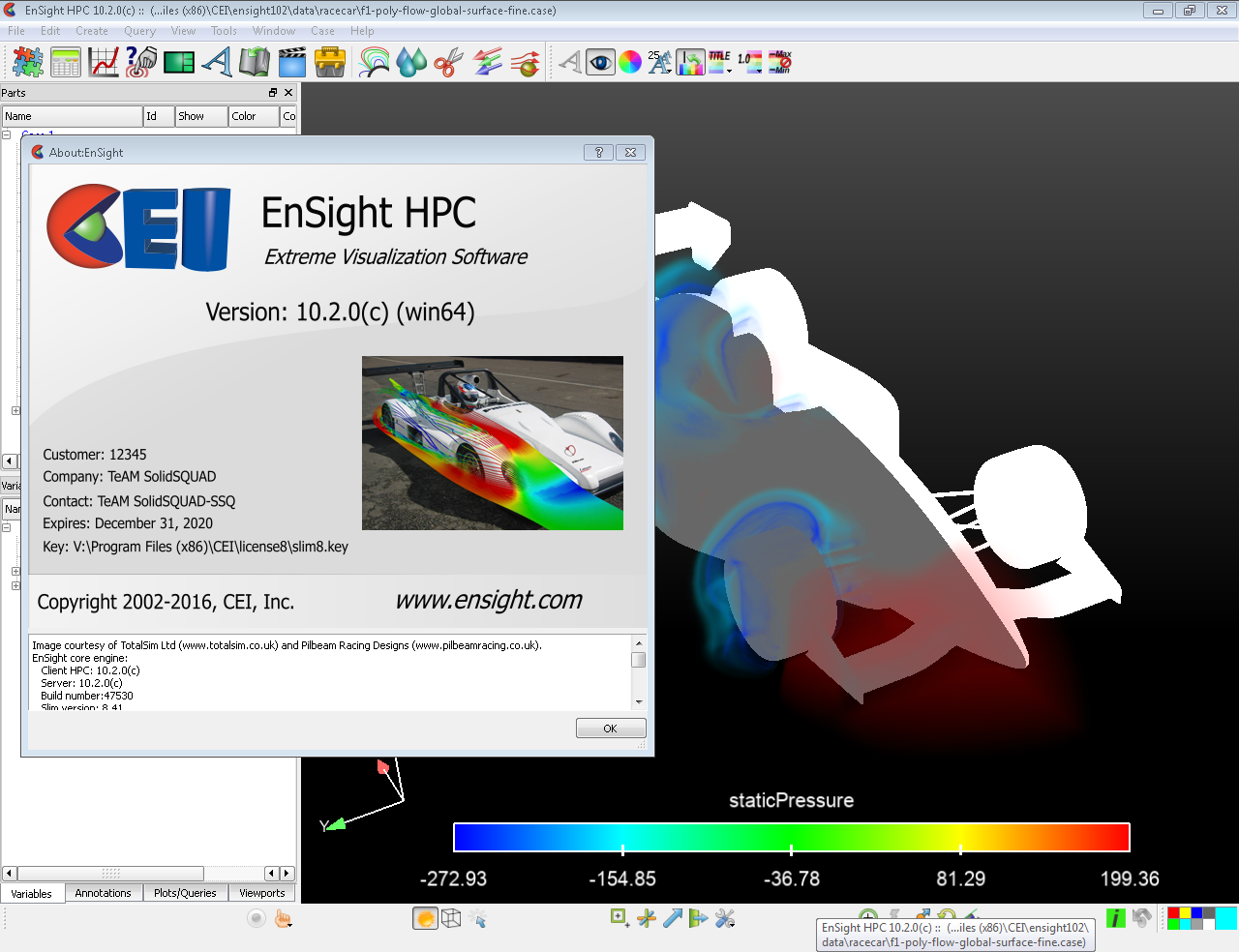Click the About dialog scrollbar up arrow
Image resolution: width=1239 pixels, height=952 pixels.
click(x=639, y=642)
